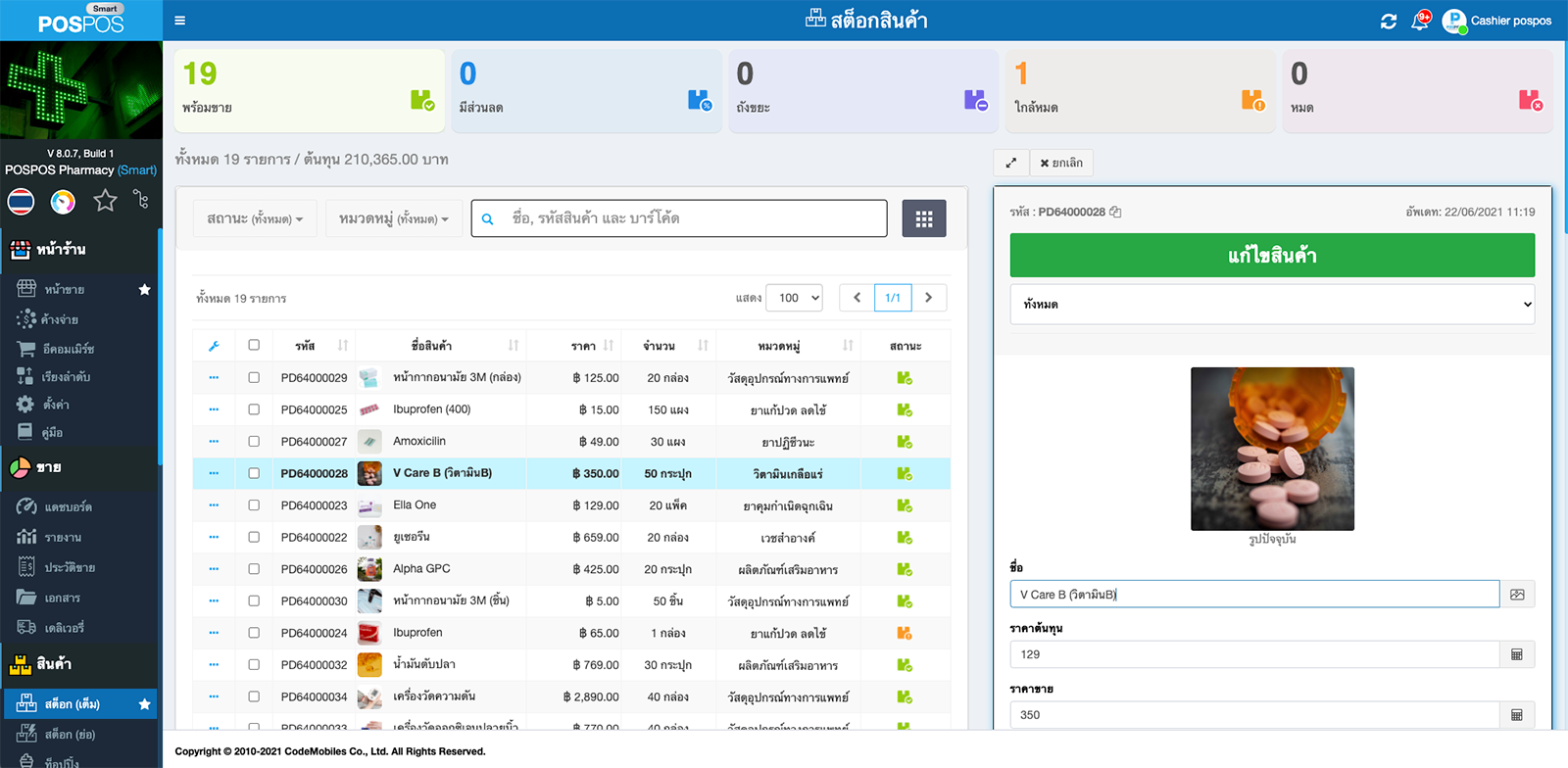Open the notifications bell
1568x768 pixels.
(1420, 21)
